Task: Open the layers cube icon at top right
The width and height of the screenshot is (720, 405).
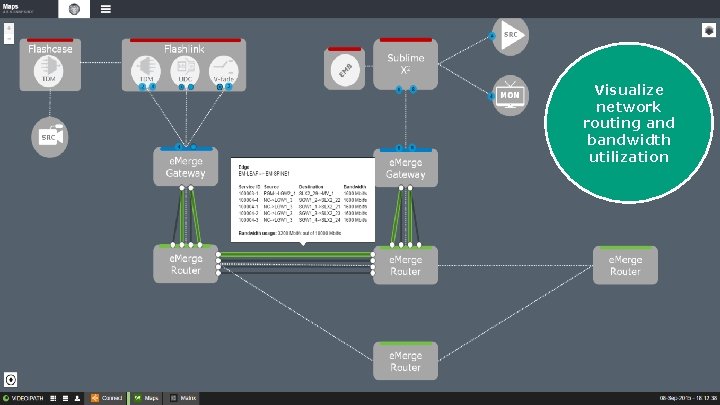Action: click(x=709, y=30)
